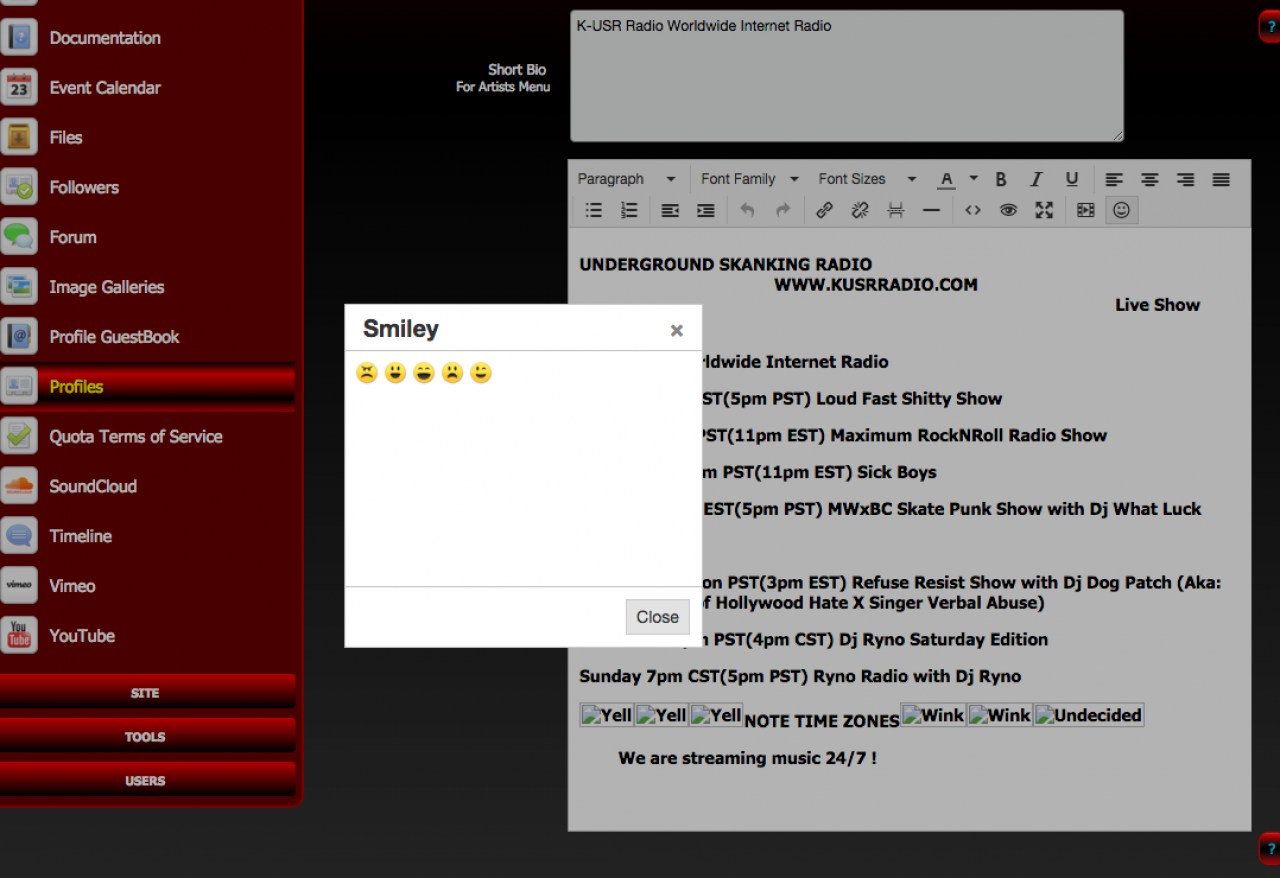Open the Font Family dropdown
This screenshot has height=878, width=1280.
(750, 179)
